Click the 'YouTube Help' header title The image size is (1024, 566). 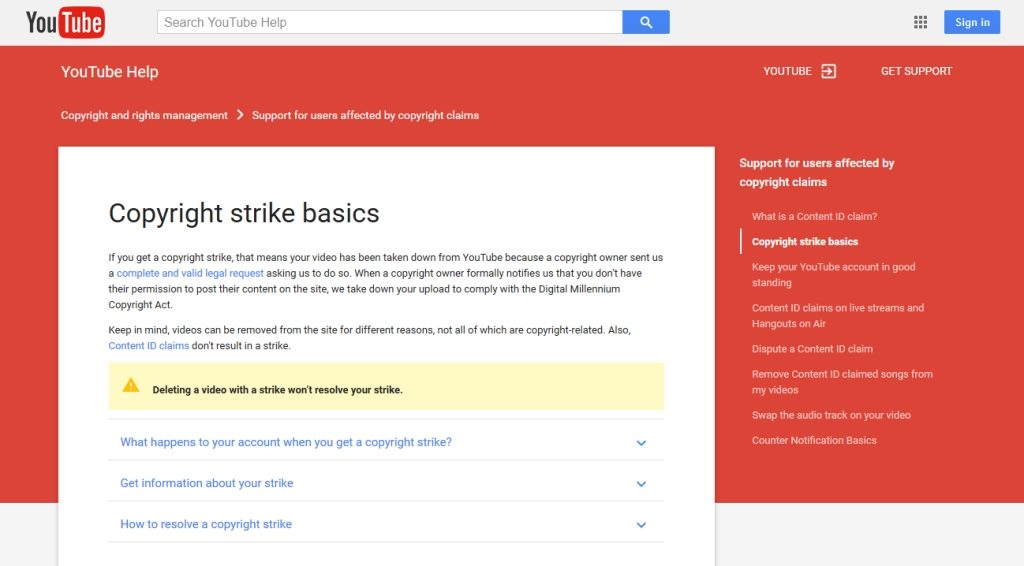109,71
